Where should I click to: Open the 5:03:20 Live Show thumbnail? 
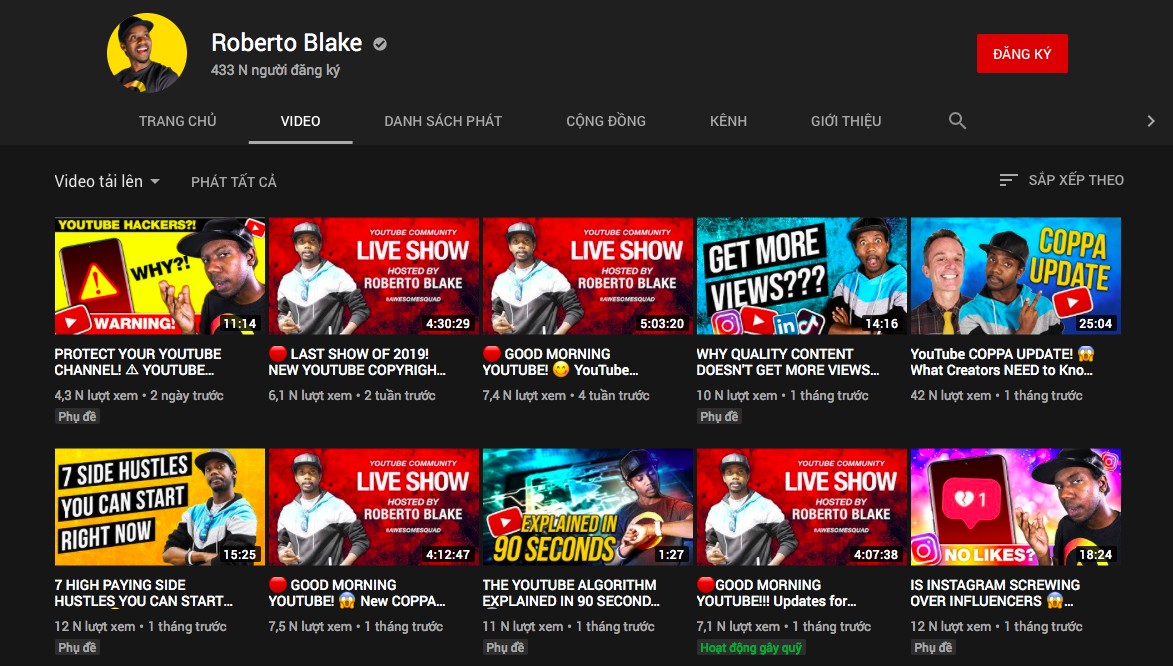point(588,276)
